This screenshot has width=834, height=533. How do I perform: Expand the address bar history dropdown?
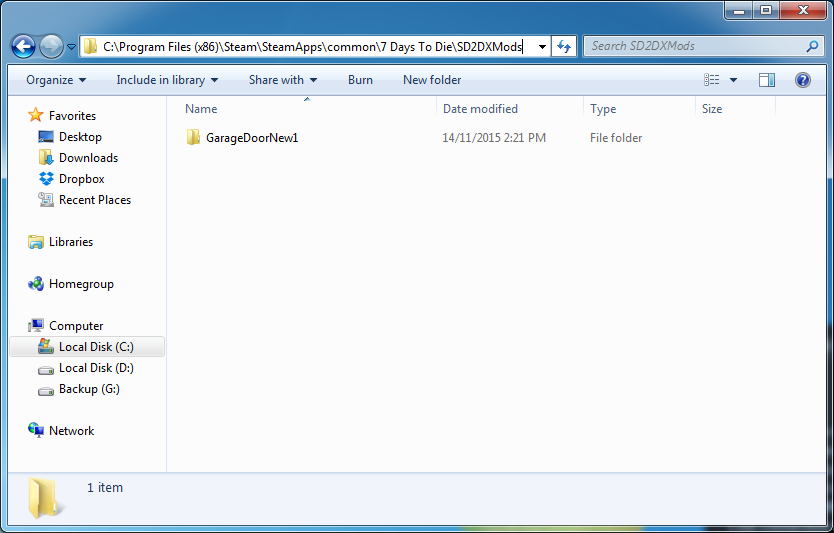(542, 47)
